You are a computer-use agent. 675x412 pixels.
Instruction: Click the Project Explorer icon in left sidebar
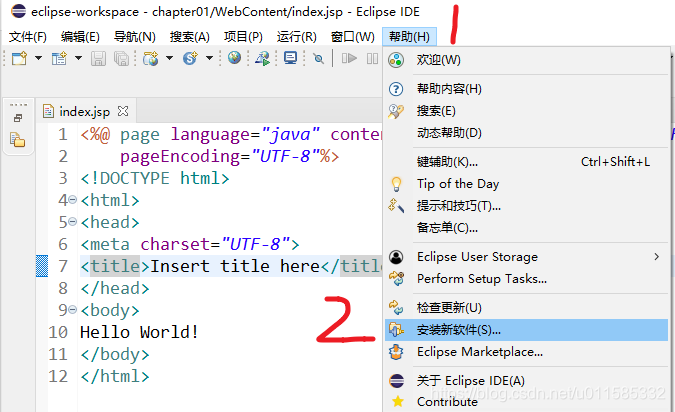(18, 140)
